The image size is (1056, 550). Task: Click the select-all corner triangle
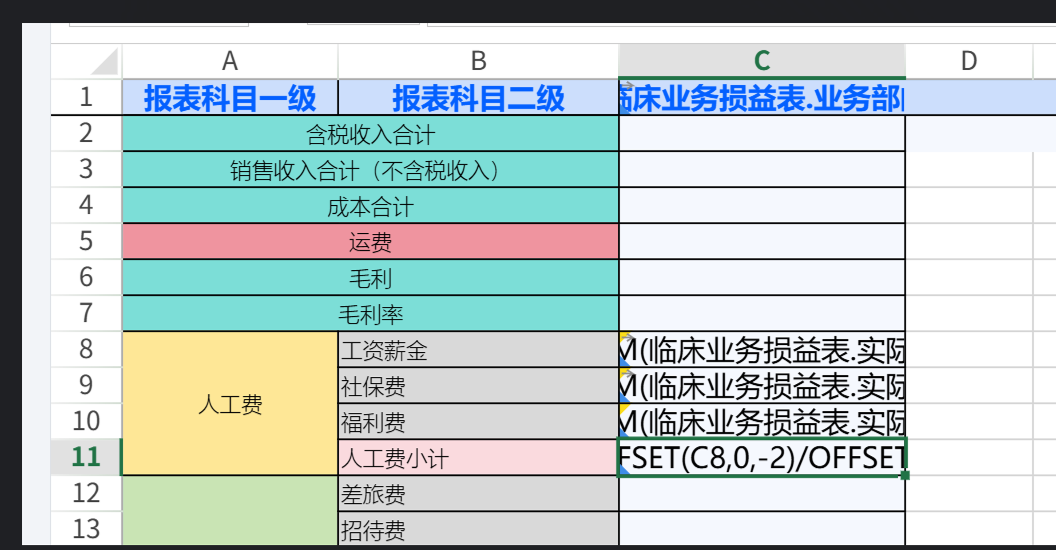click(105, 61)
